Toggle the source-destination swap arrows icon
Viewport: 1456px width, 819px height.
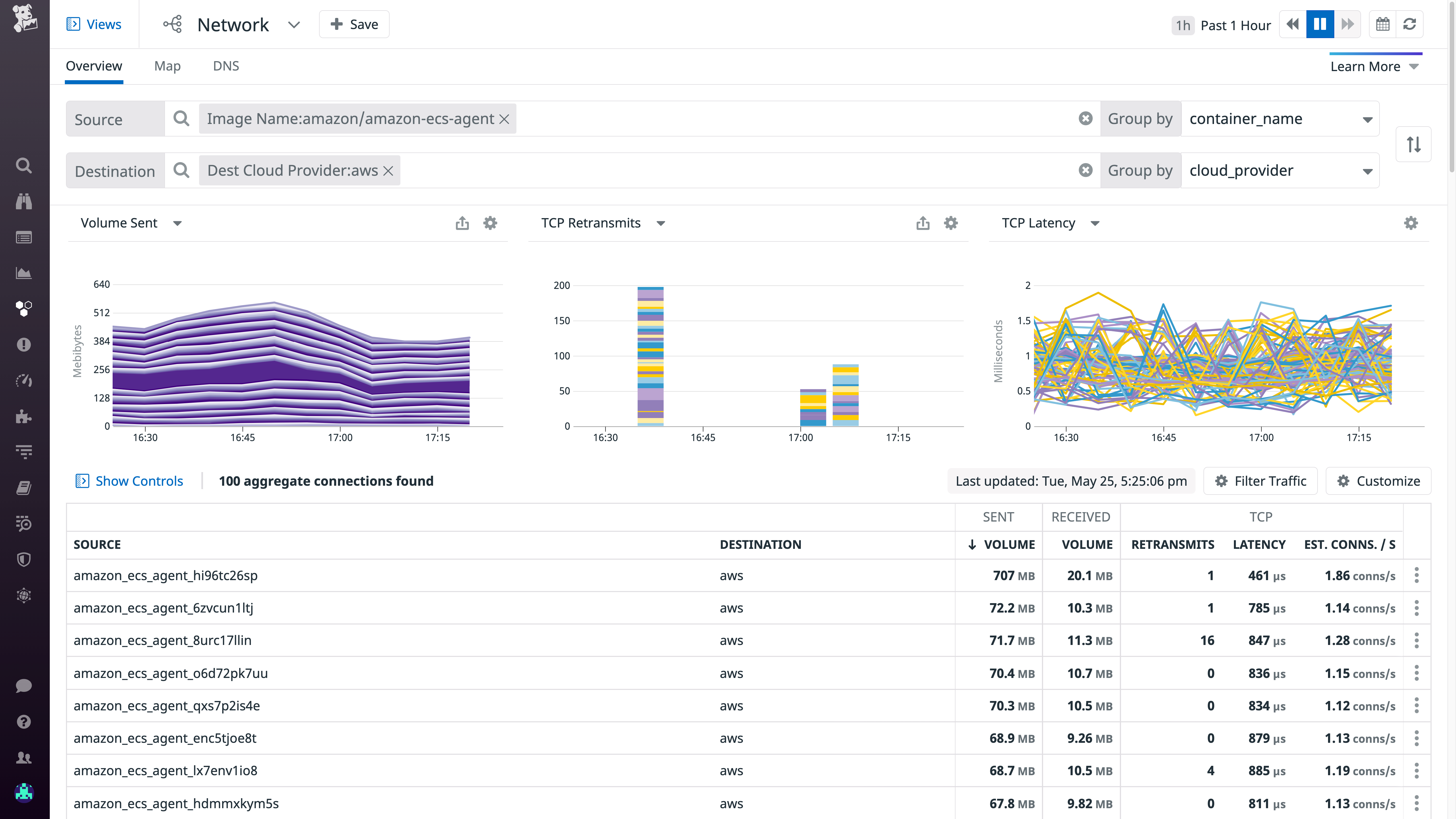[x=1414, y=144]
